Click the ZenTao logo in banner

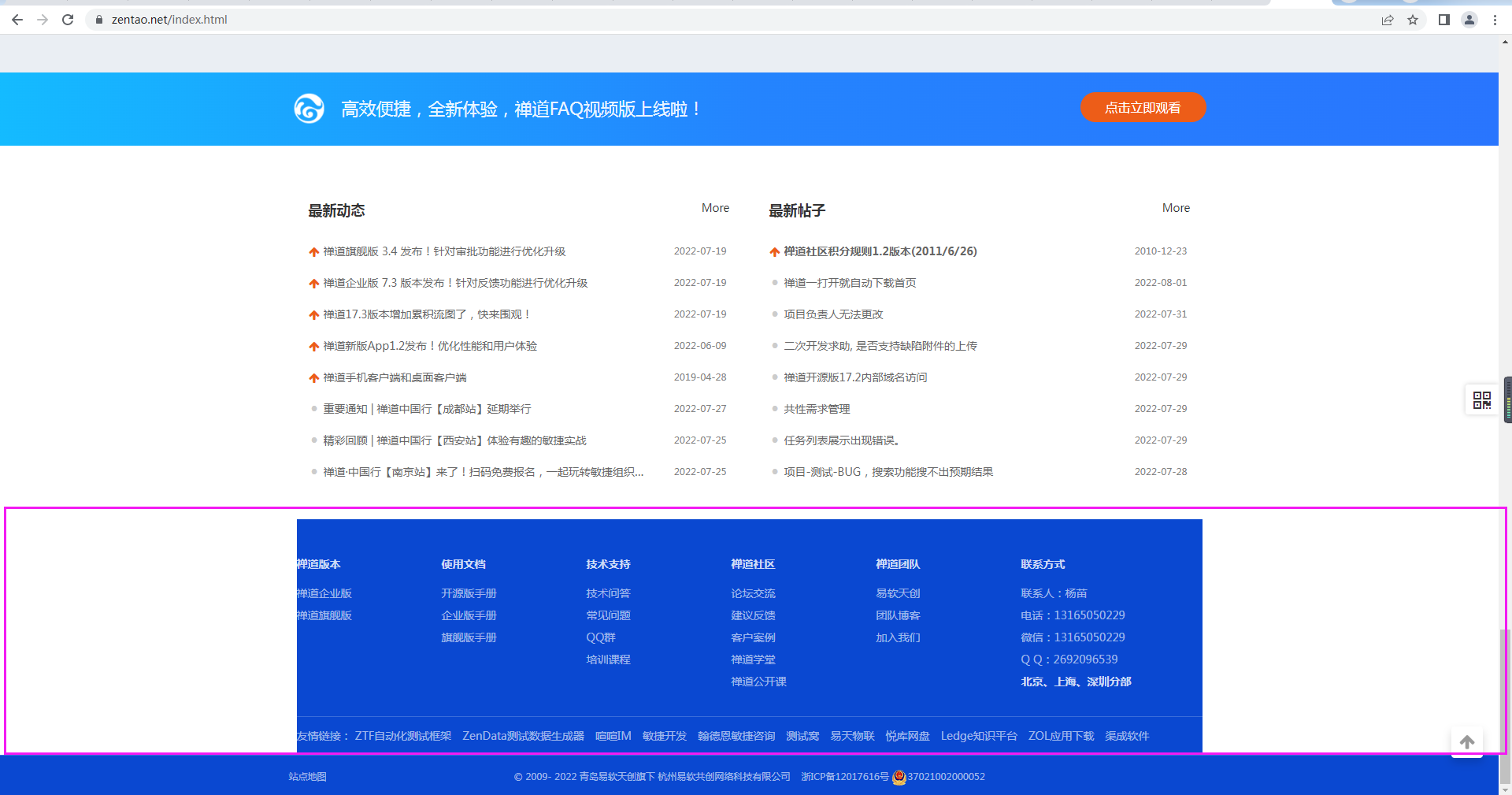point(309,109)
